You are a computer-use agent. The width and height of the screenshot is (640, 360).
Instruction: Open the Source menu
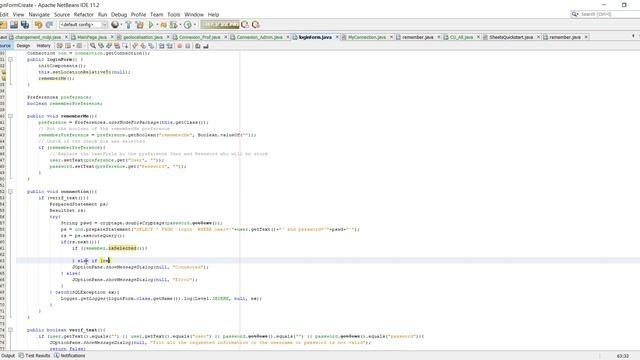(x=62, y=14)
